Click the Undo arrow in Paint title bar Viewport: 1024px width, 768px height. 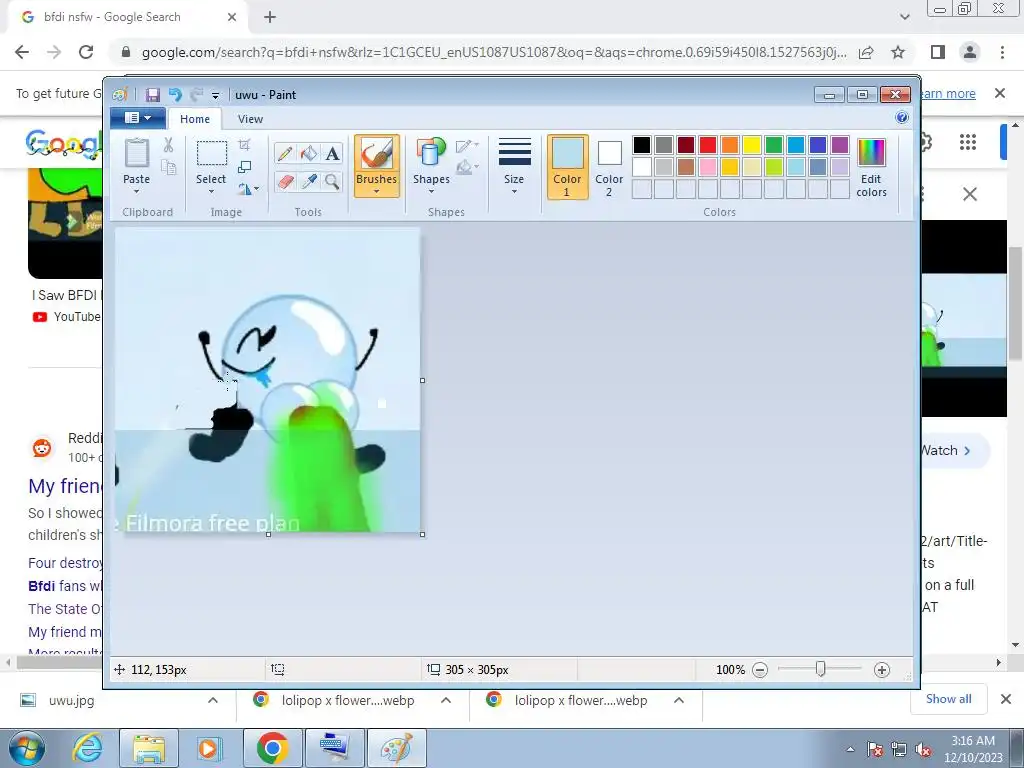point(175,95)
